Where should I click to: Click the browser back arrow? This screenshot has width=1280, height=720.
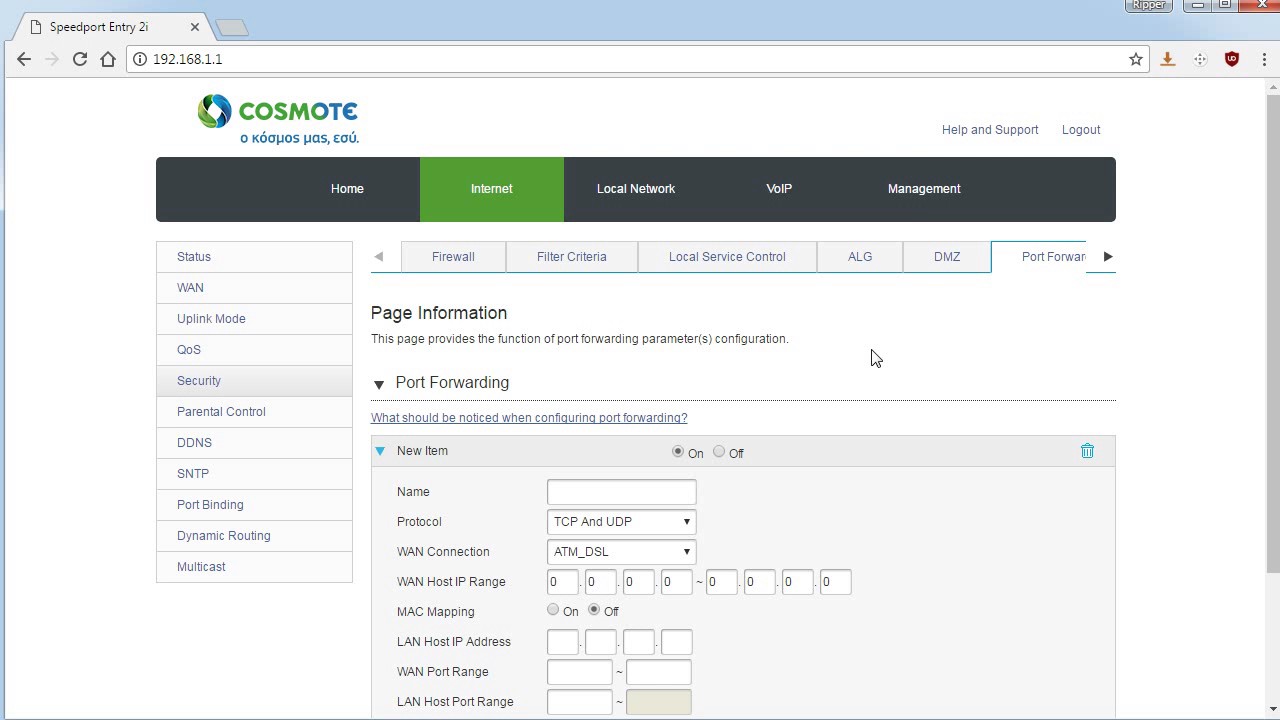click(x=24, y=59)
